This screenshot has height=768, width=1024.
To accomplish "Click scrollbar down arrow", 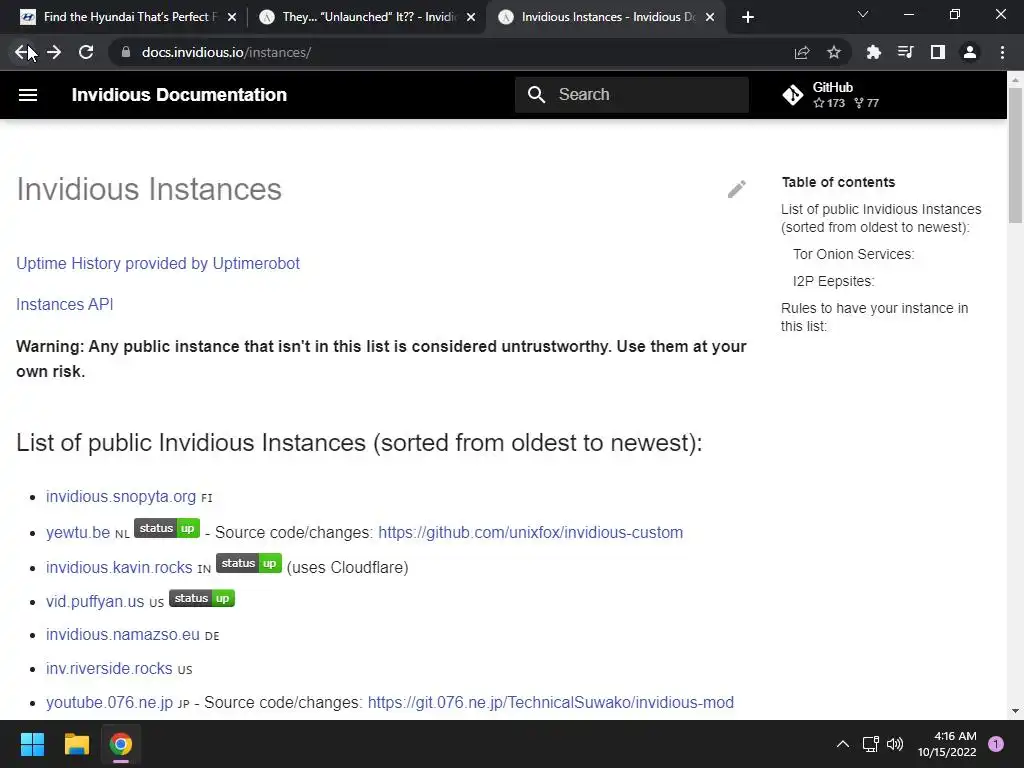I will (x=1015, y=711).
